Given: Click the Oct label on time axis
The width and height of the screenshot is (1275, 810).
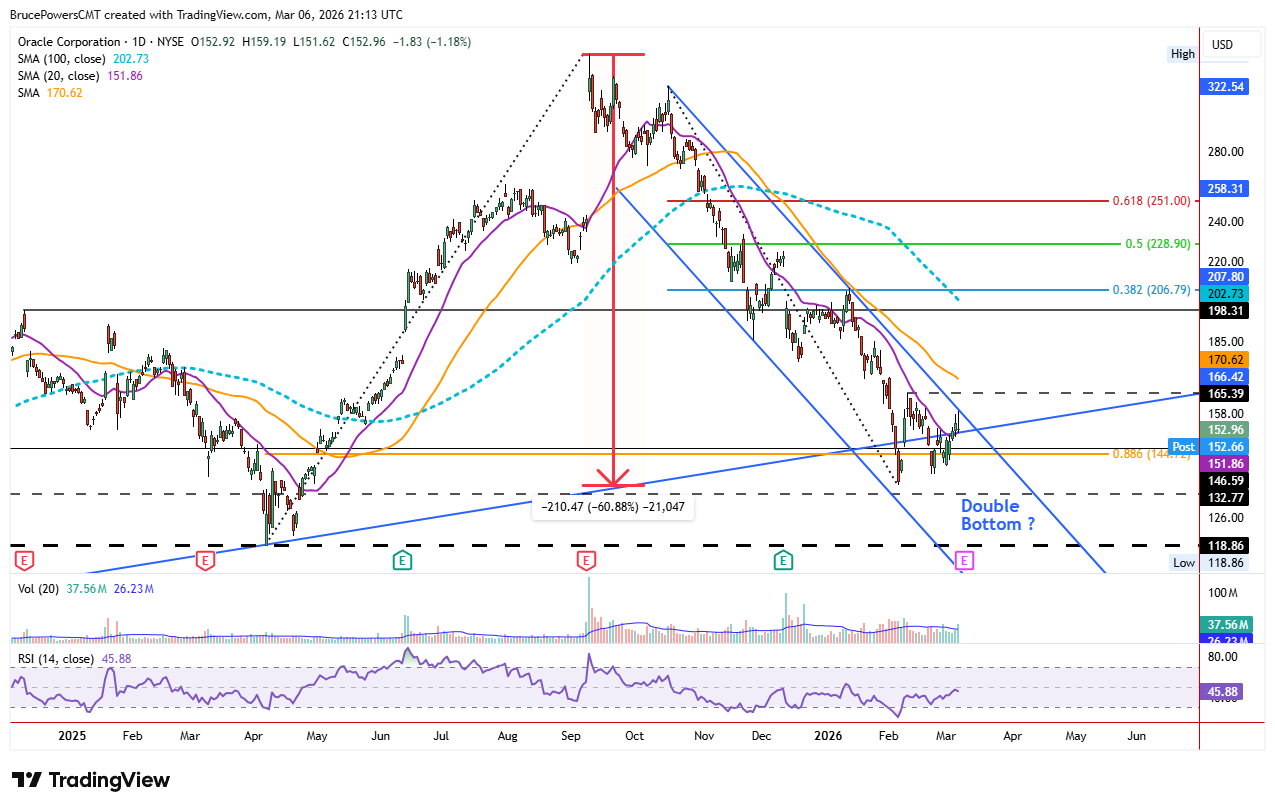Looking at the screenshot, I should tap(633, 736).
